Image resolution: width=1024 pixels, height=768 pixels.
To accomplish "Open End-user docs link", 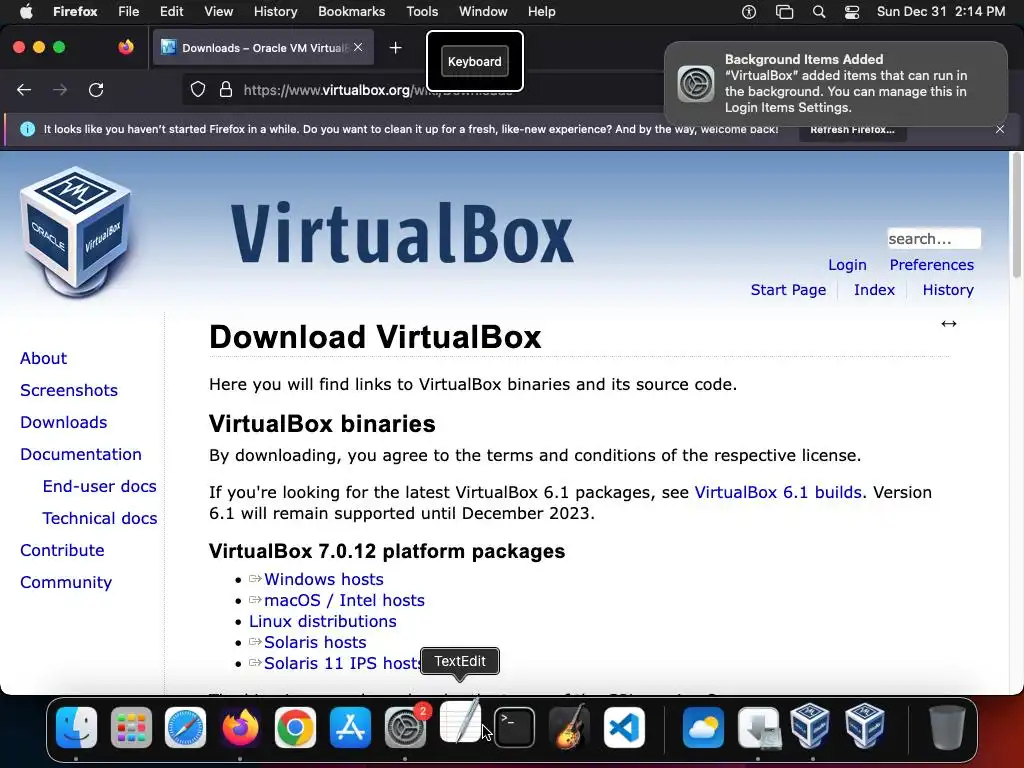I will pyautogui.click(x=99, y=487).
